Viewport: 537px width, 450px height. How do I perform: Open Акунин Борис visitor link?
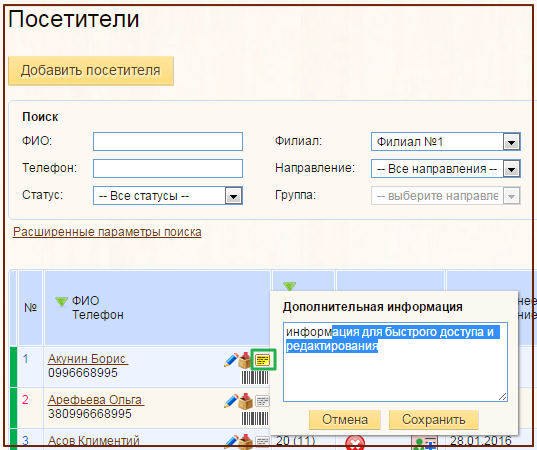click(88, 359)
